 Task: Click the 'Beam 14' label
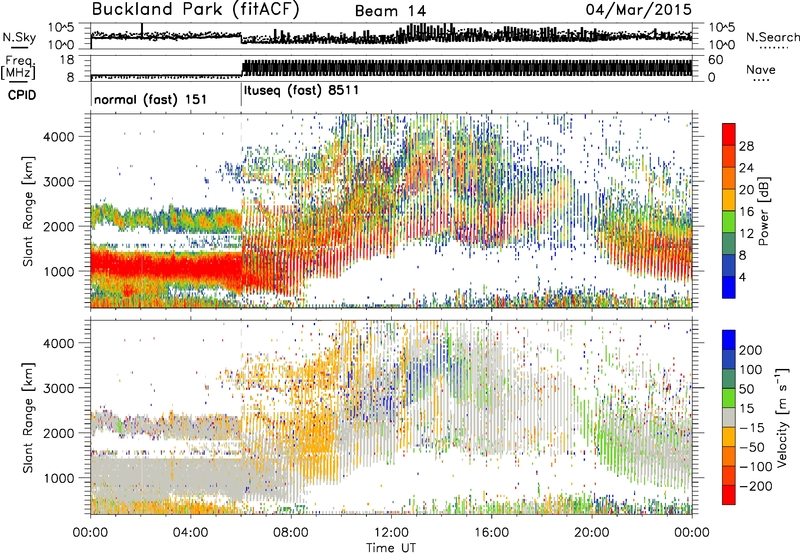click(x=390, y=11)
